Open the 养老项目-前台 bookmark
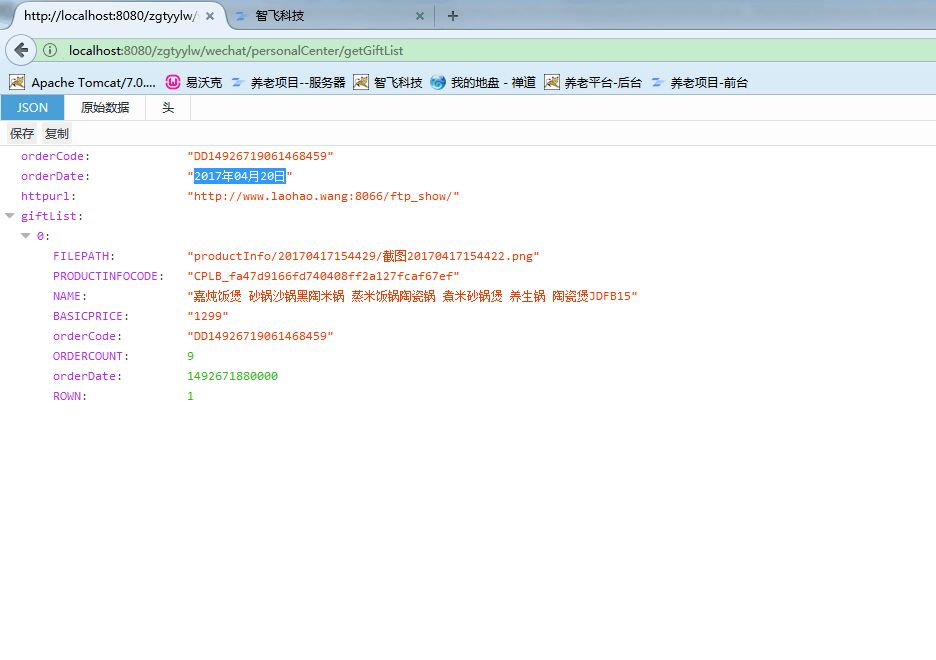This screenshot has width=936, height=660. coord(699,82)
